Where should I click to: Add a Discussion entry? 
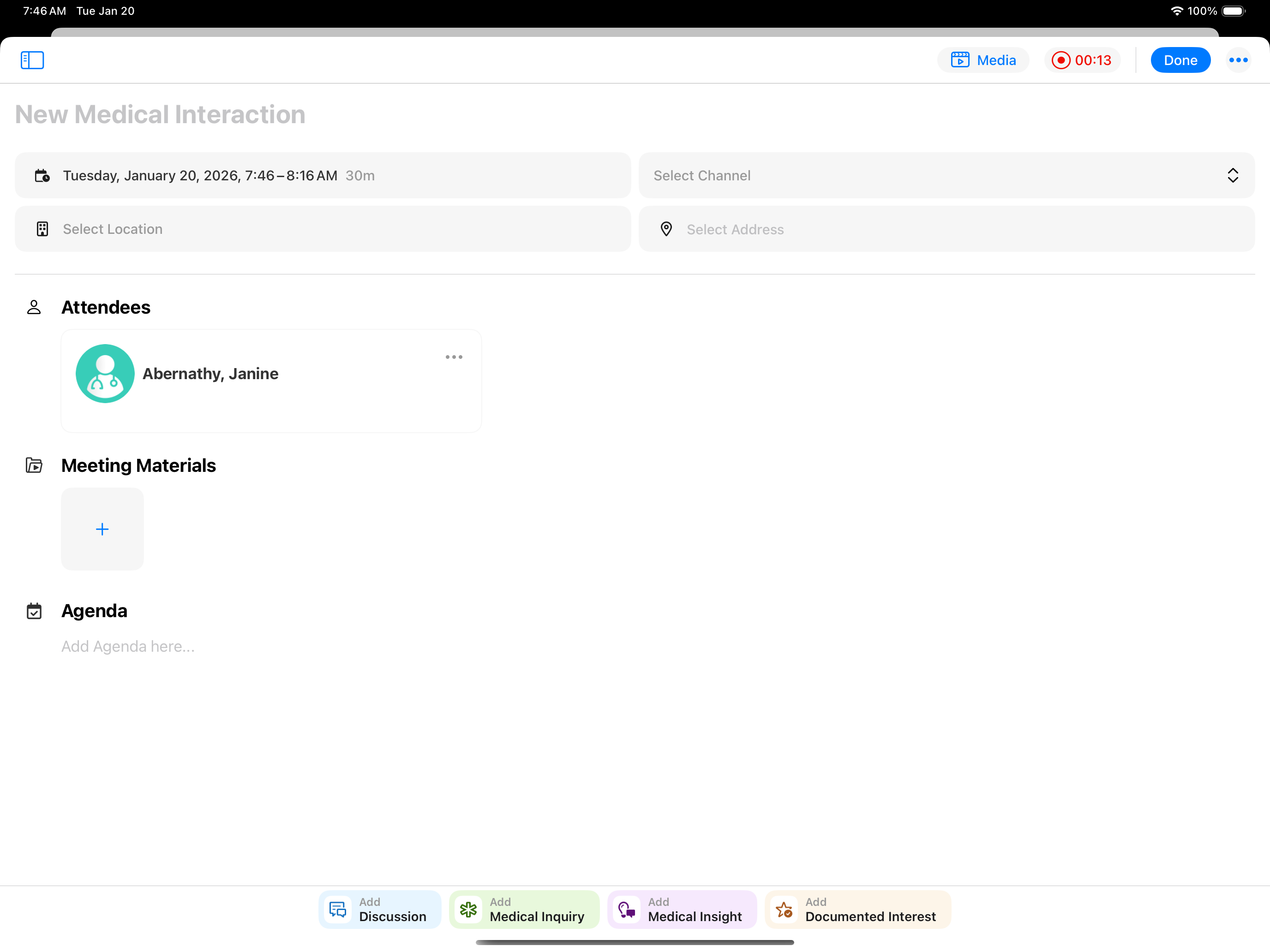click(x=379, y=910)
